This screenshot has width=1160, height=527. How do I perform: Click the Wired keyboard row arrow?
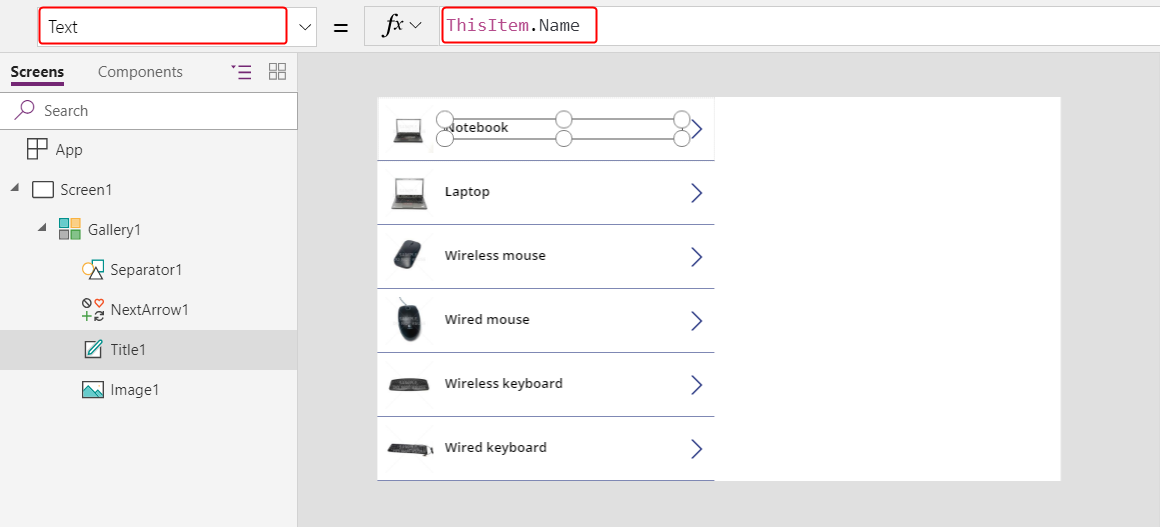[x=696, y=449]
